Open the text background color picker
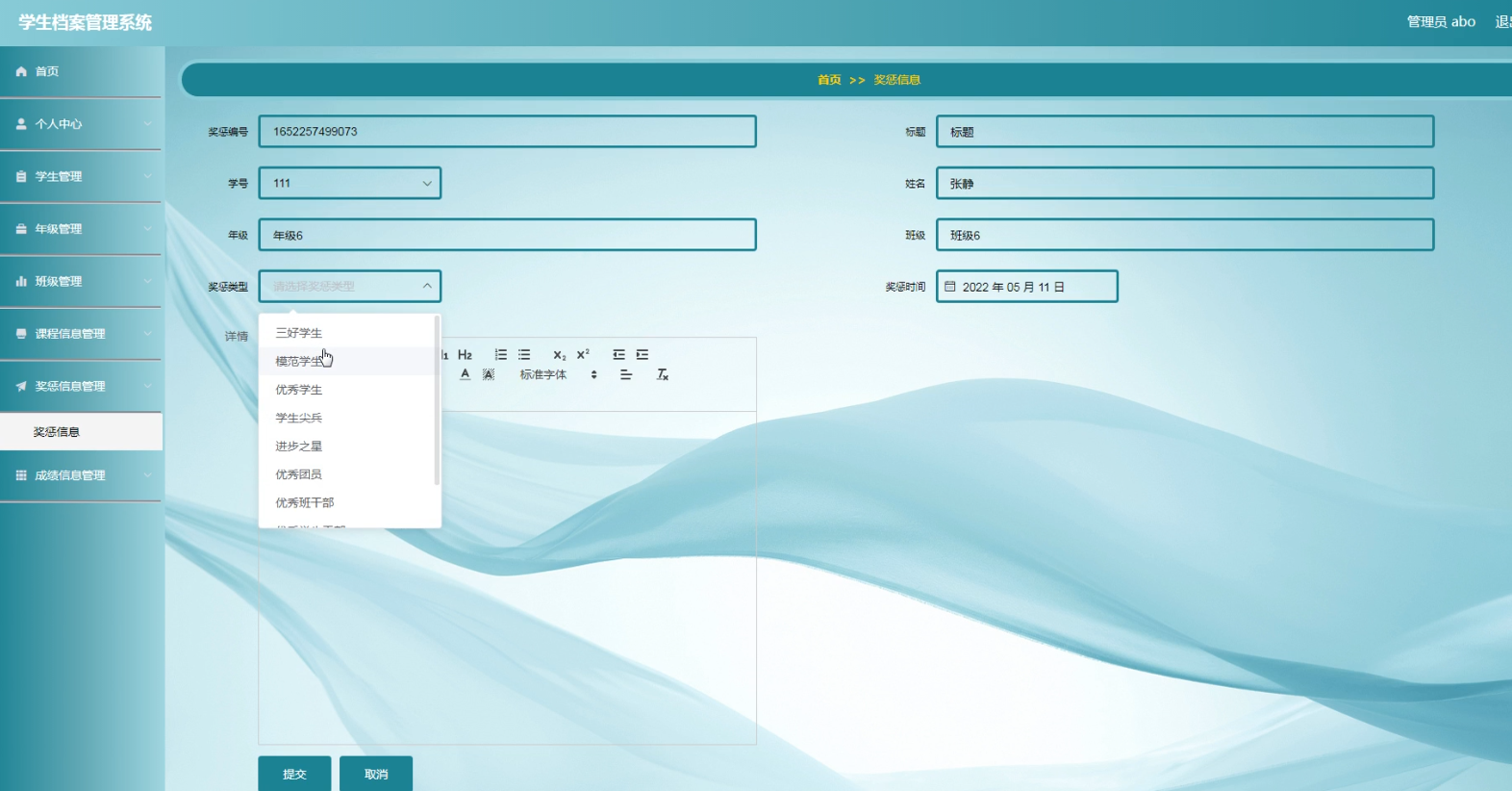This screenshot has width=1512, height=791. tap(489, 374)
